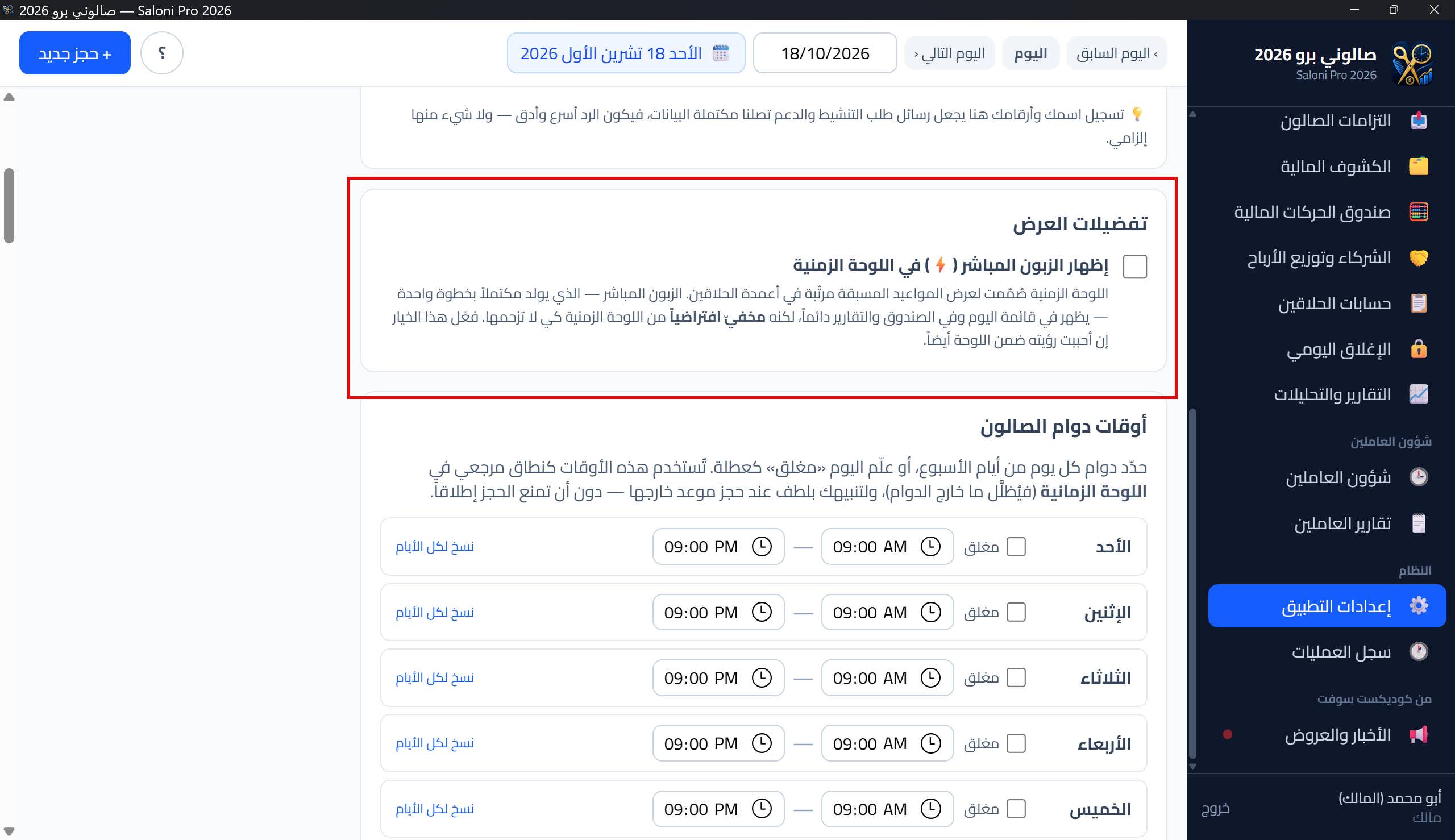Click clock icon in Tuesday's 09:00 AM field

pyautogui.click(x=930, y=678)
